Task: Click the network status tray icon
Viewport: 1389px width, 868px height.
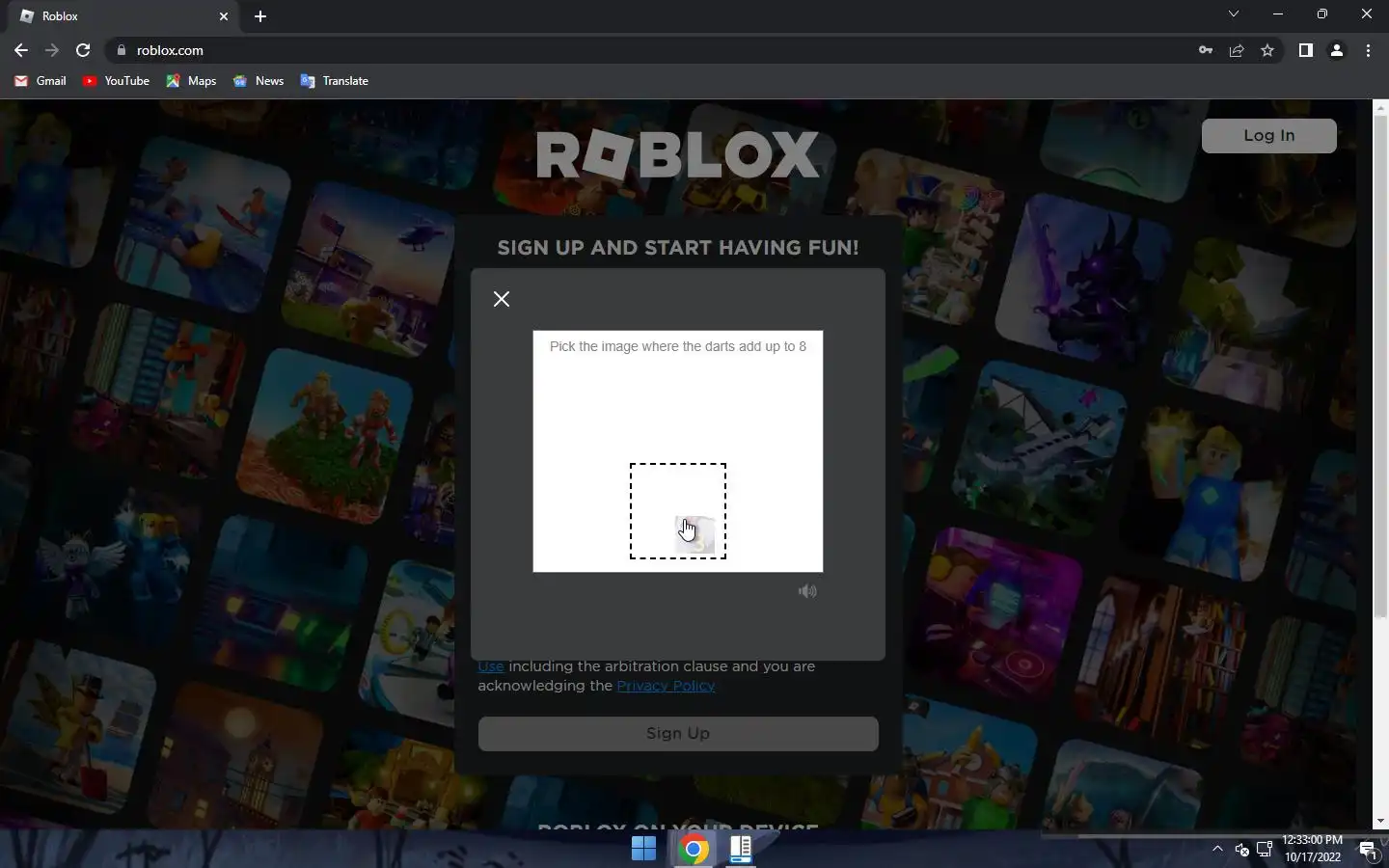Action: [1265, 849]
